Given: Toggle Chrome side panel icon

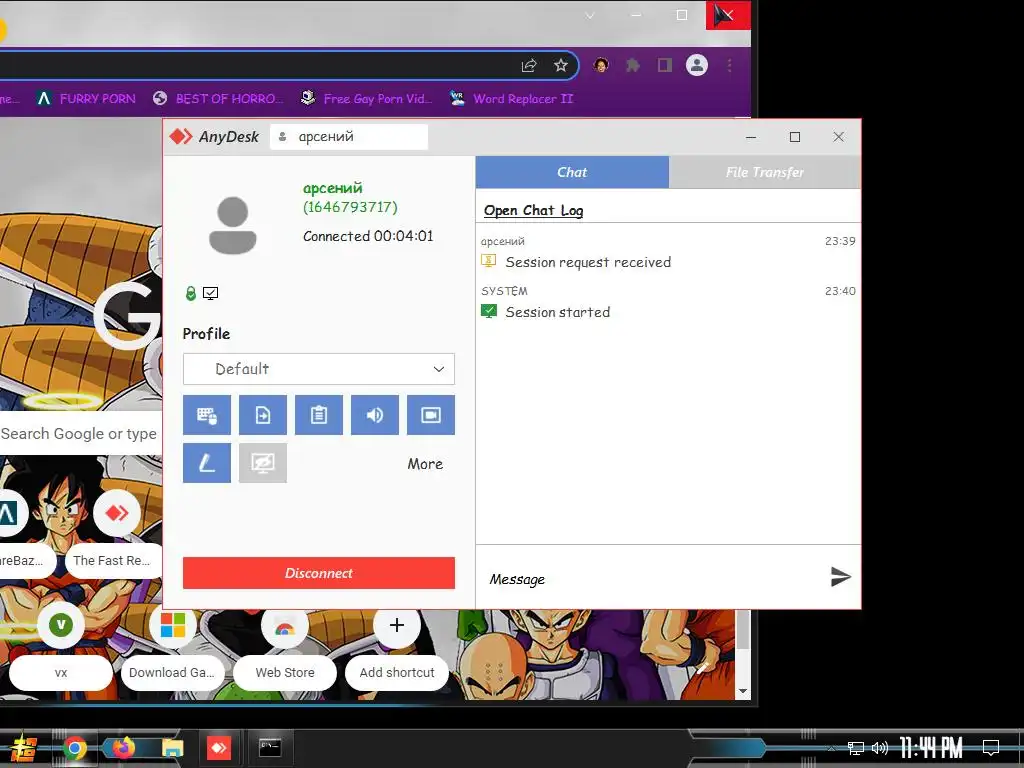Looking at the screenshot, I should (x=665, y=65).
